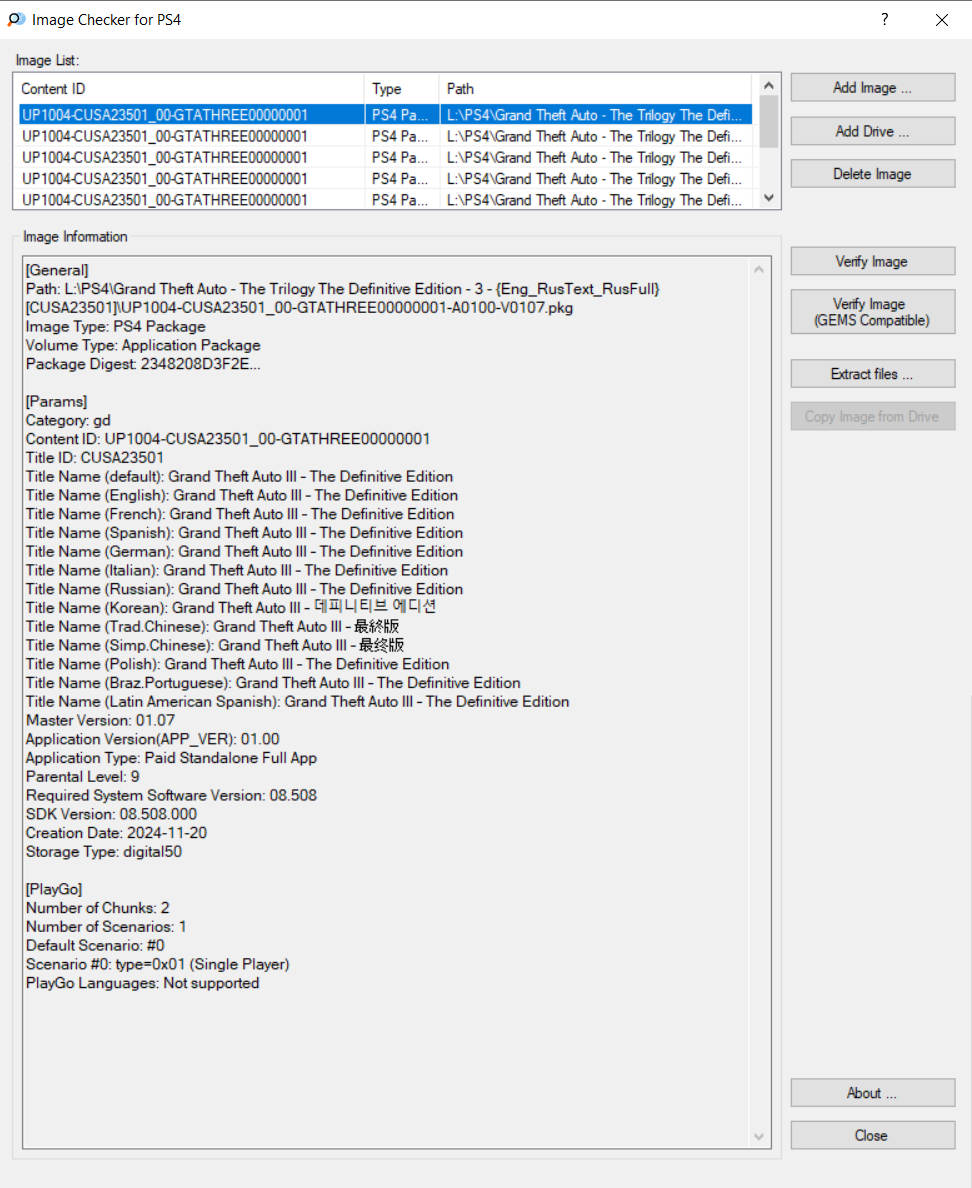
Task: Click the 'Number of Chunks: 2' line
Action: [x=98, y=908]
